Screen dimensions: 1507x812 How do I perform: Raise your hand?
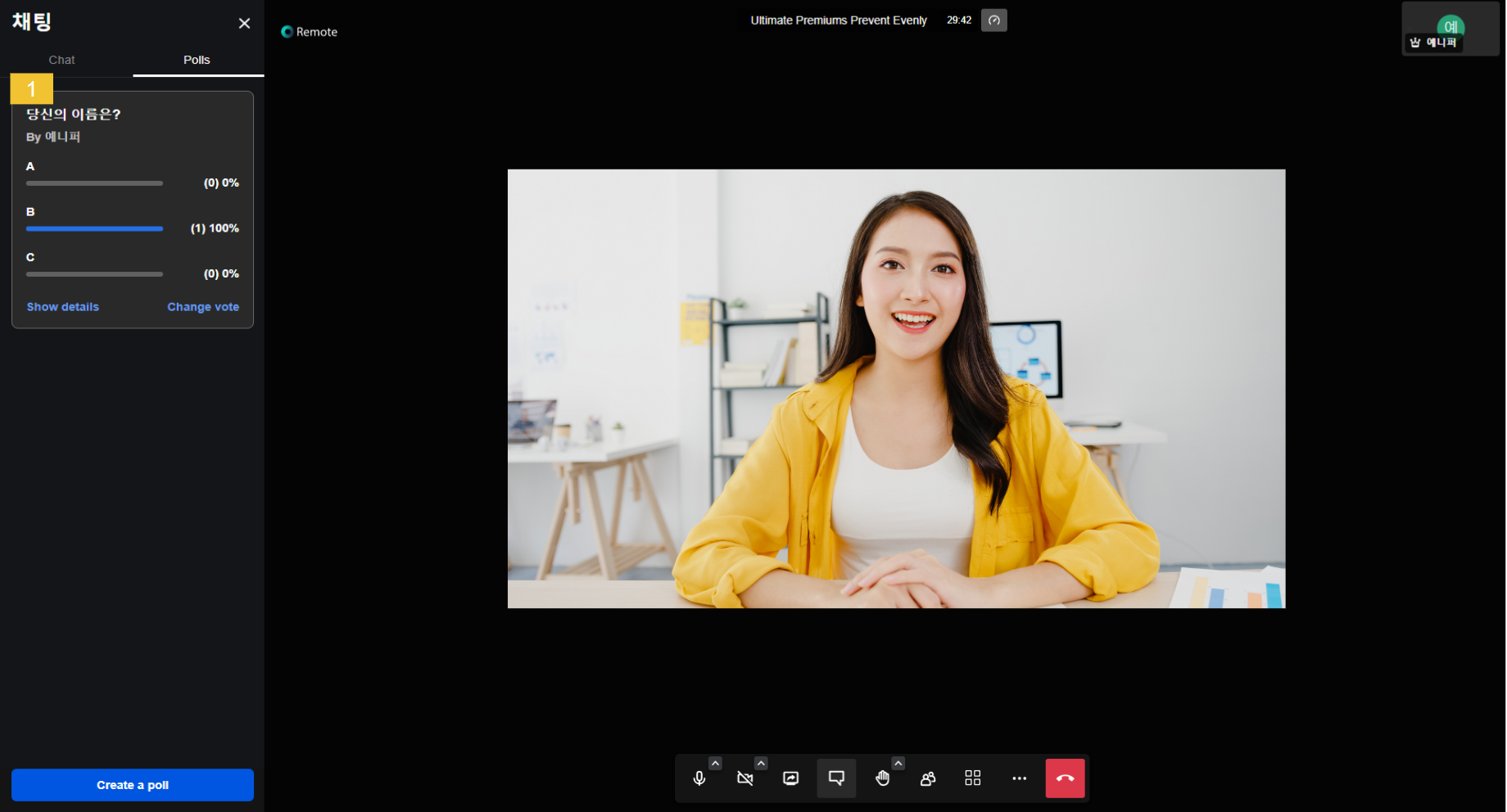pos(882,778)
